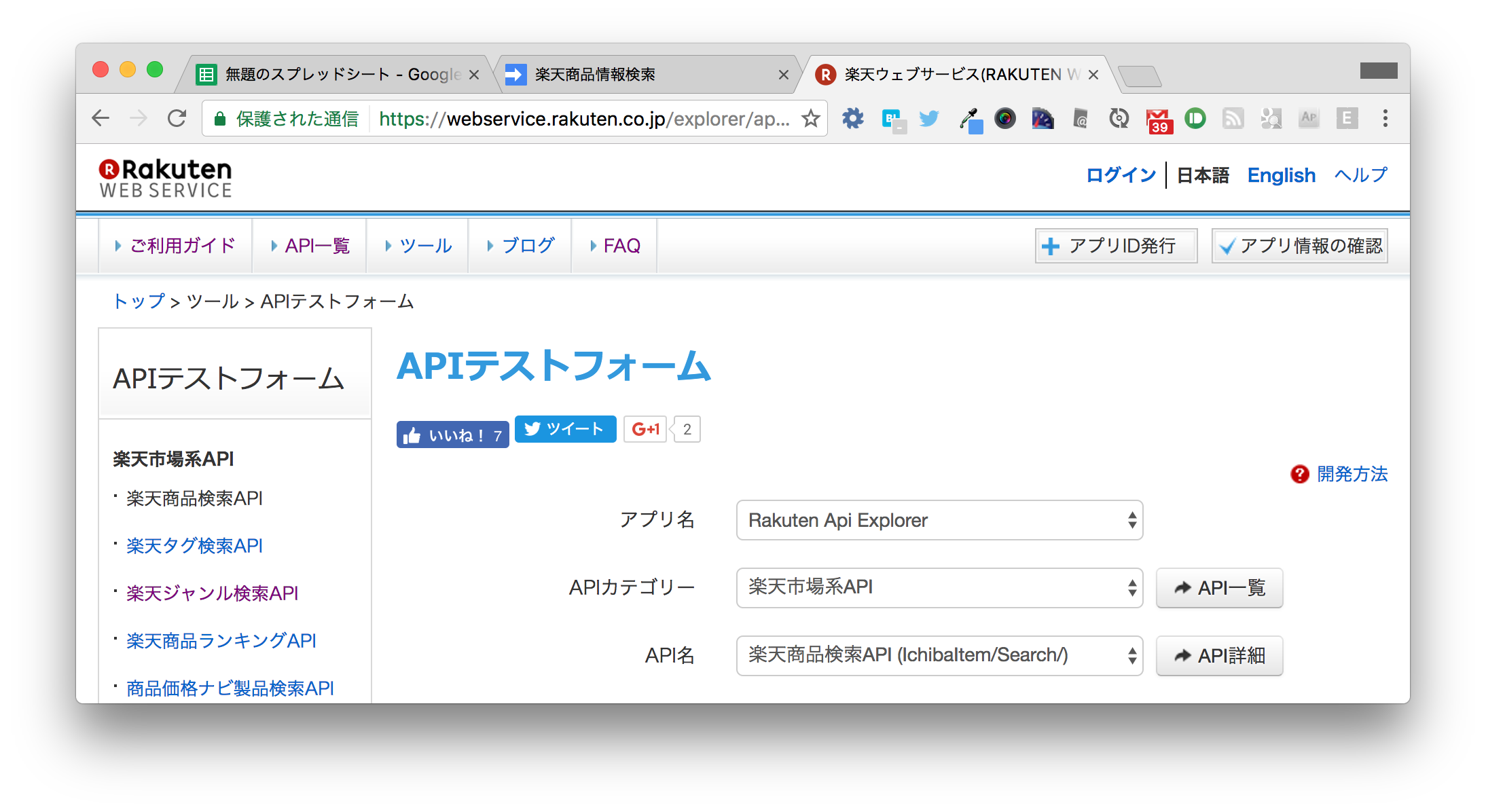Screen dimensions: 1486x812
Task: Click the API一覧 arrow button
Action: click(x=1219, y=587)
